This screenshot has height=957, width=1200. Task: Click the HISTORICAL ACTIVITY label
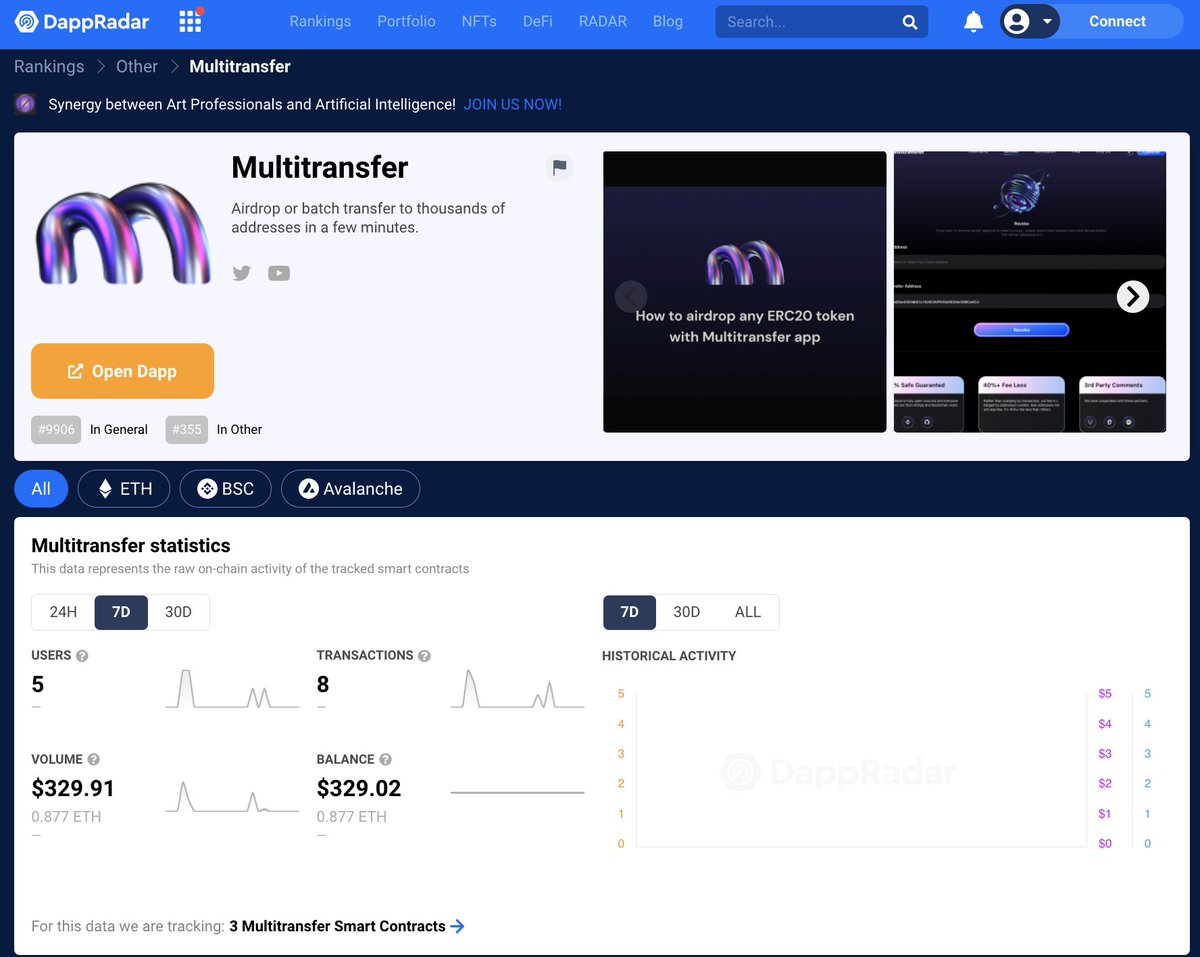(669, 656)
